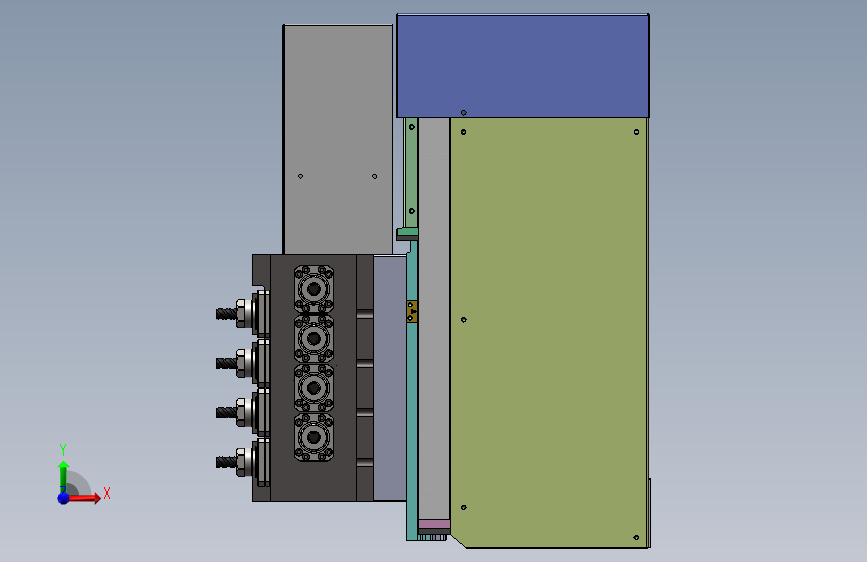Pick the bottom-right screw hole on olive panel
Screen dimensions: 867x562
pos(636,537)
